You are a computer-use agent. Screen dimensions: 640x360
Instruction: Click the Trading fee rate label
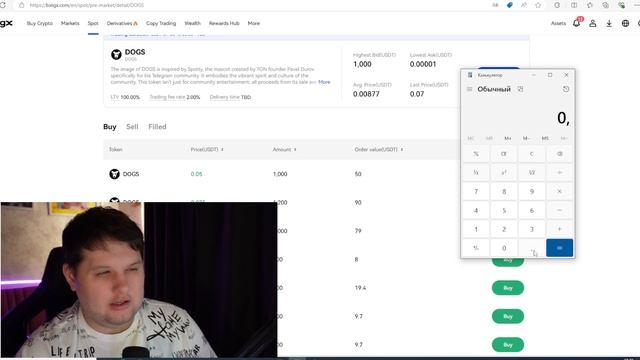point(167,97)
